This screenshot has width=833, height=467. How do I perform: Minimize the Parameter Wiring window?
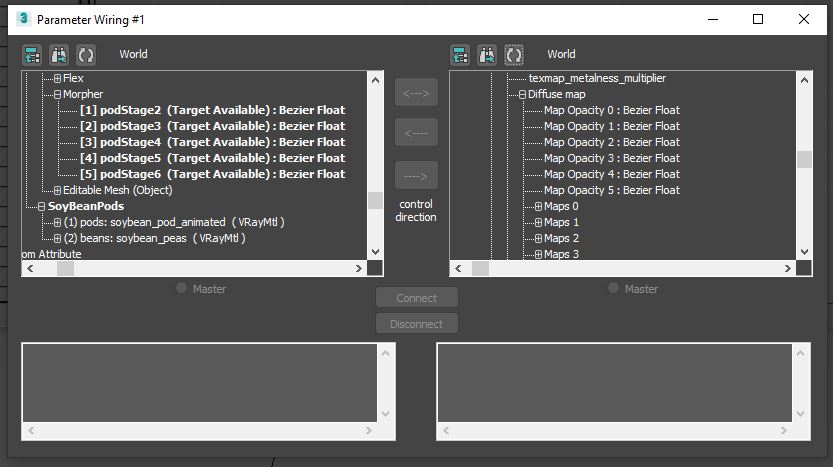point(713,19)
